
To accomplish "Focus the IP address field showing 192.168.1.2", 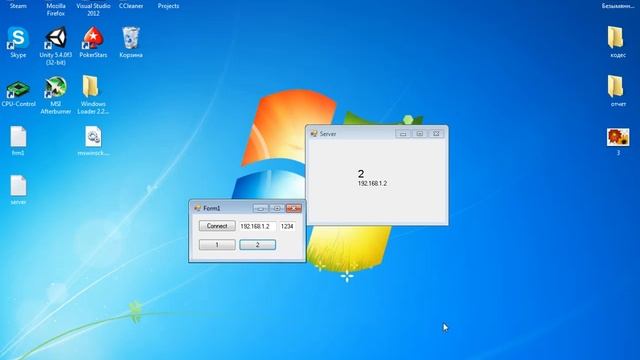I will 258,226.
